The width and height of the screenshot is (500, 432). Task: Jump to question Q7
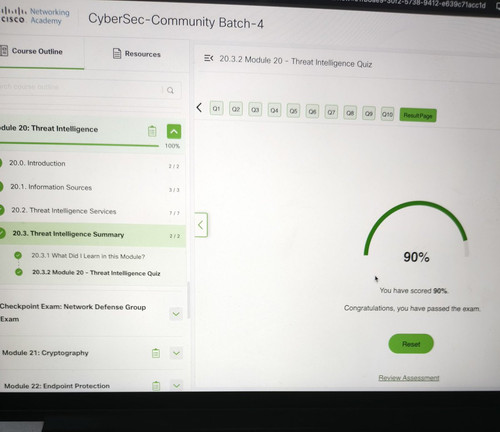(x=331, y=112)
